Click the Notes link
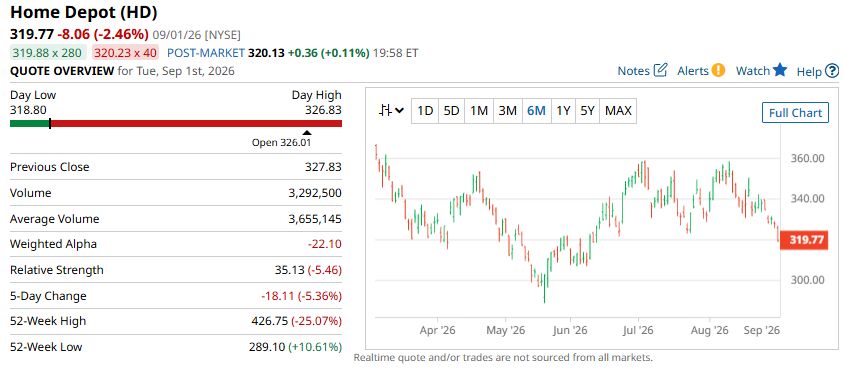This screenshot has width=844, height=382. click(634, 70)
